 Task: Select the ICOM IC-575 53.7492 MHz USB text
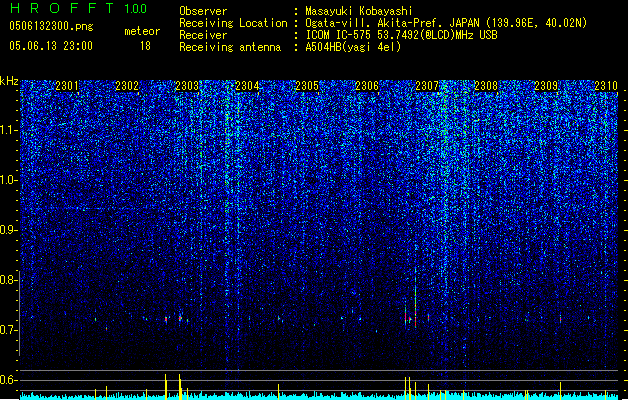(x=401, y=35)
